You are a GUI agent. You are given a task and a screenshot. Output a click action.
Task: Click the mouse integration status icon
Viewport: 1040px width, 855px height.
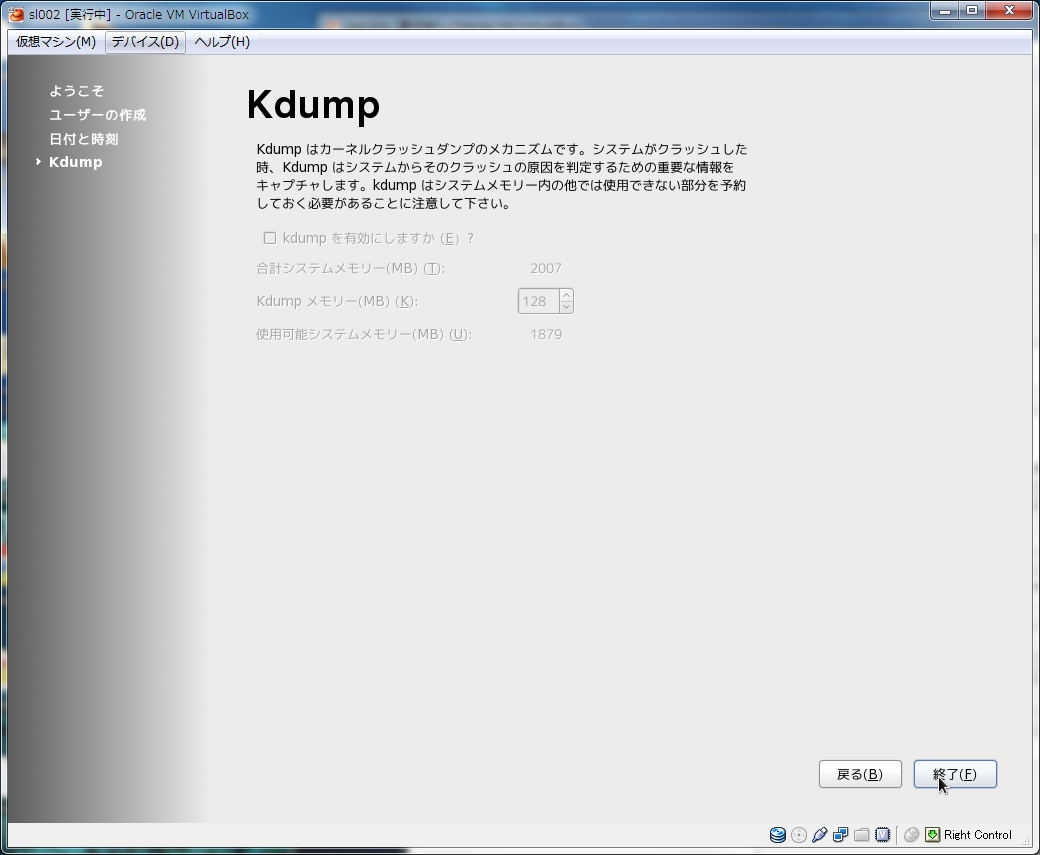[912, 834]
